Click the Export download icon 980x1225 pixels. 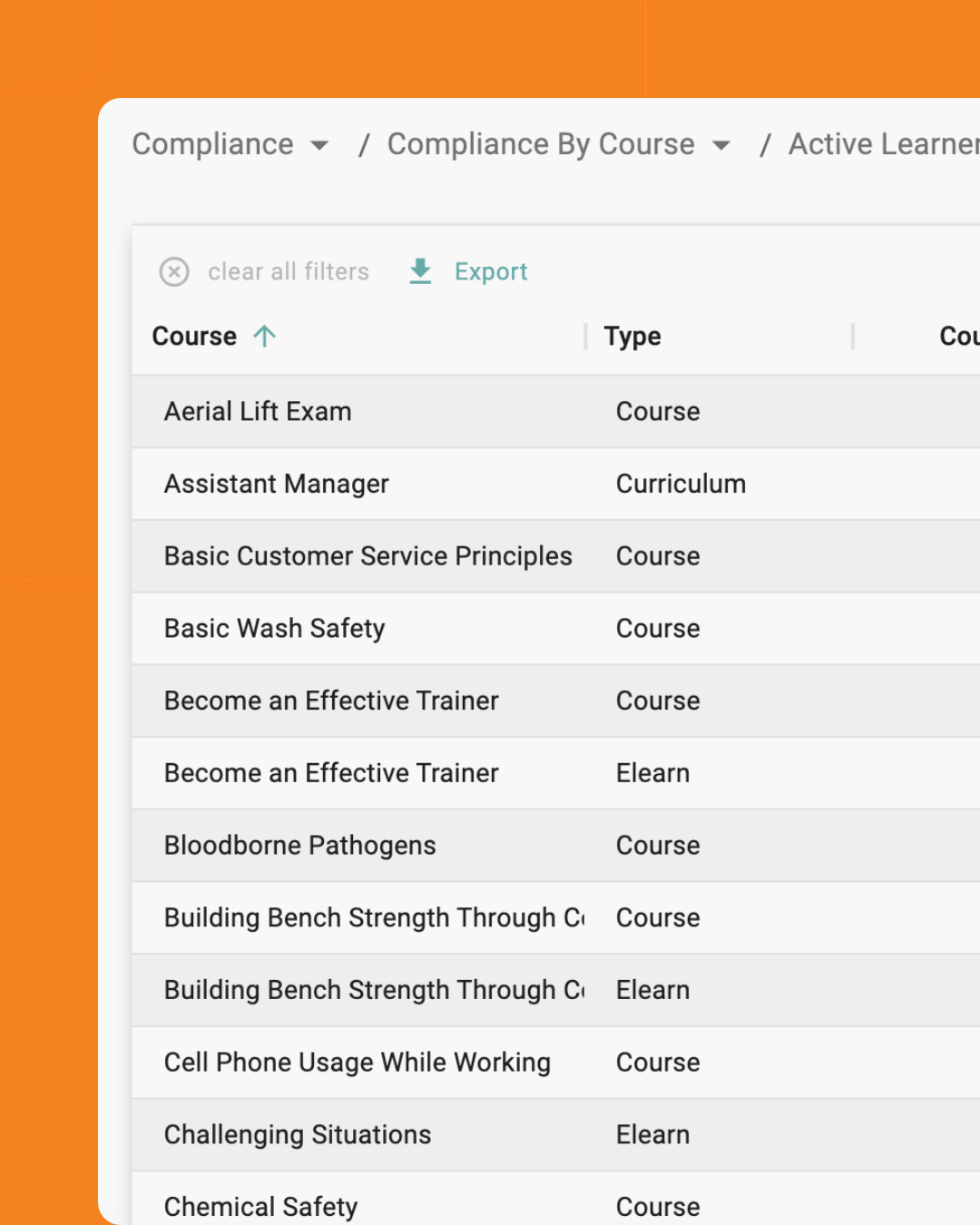(x=420, y=271)
